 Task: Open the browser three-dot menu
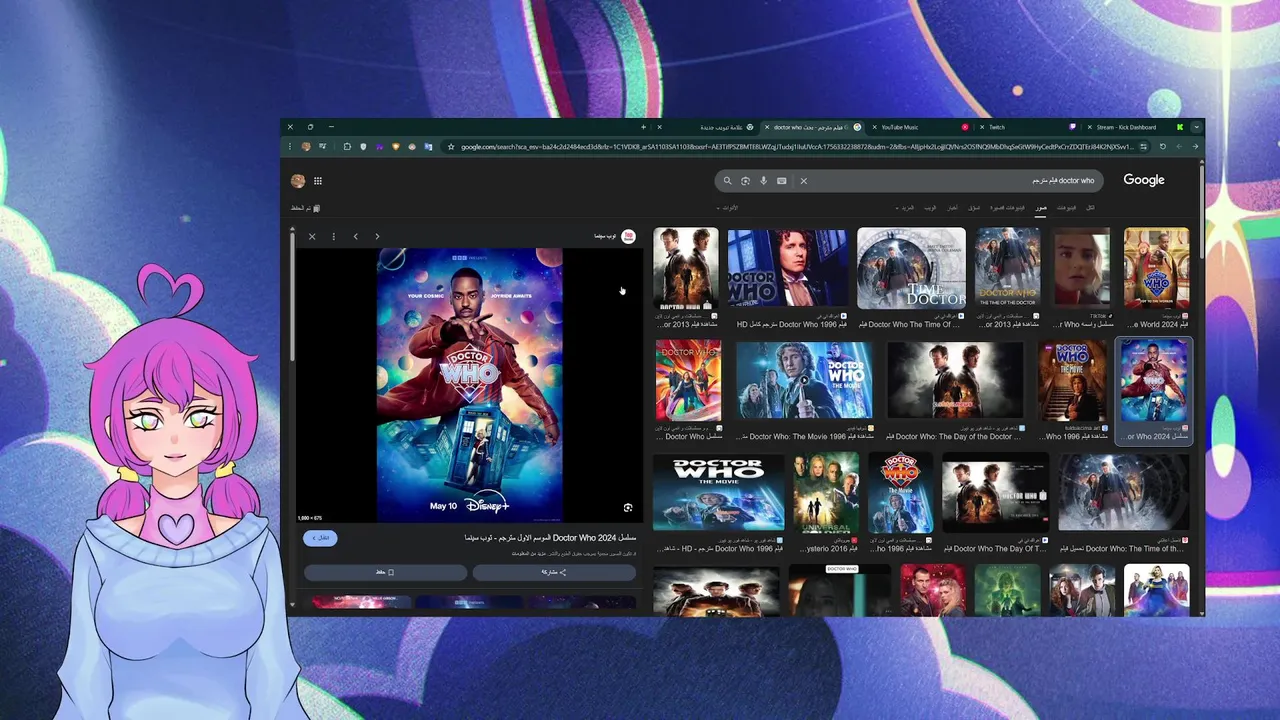click(290, 147)
